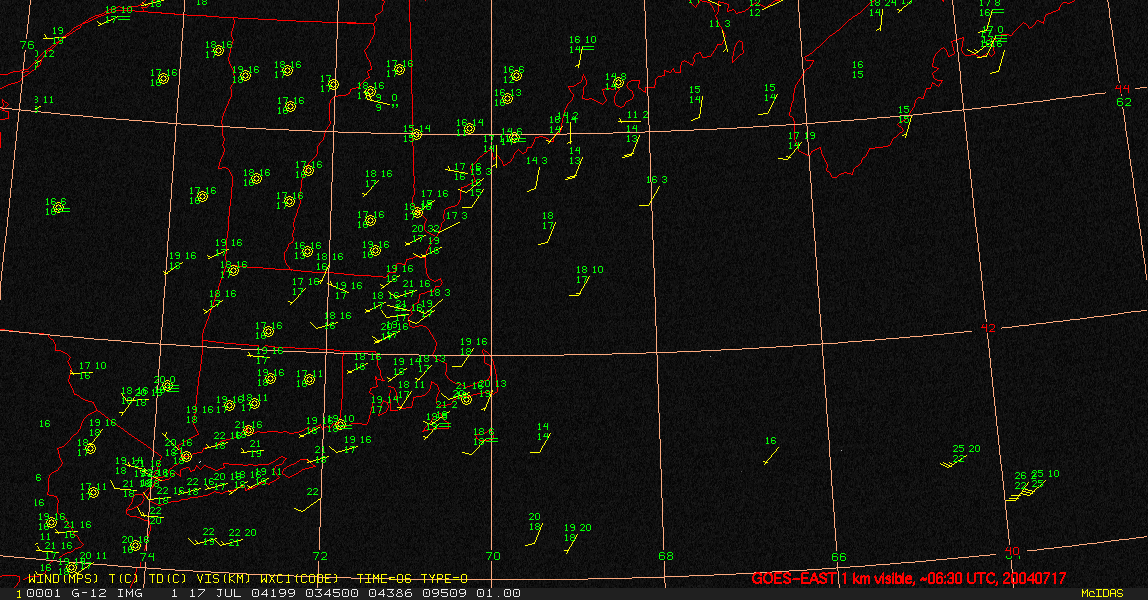
Task: Click the T(C) legend label
Action: (124, 579)
